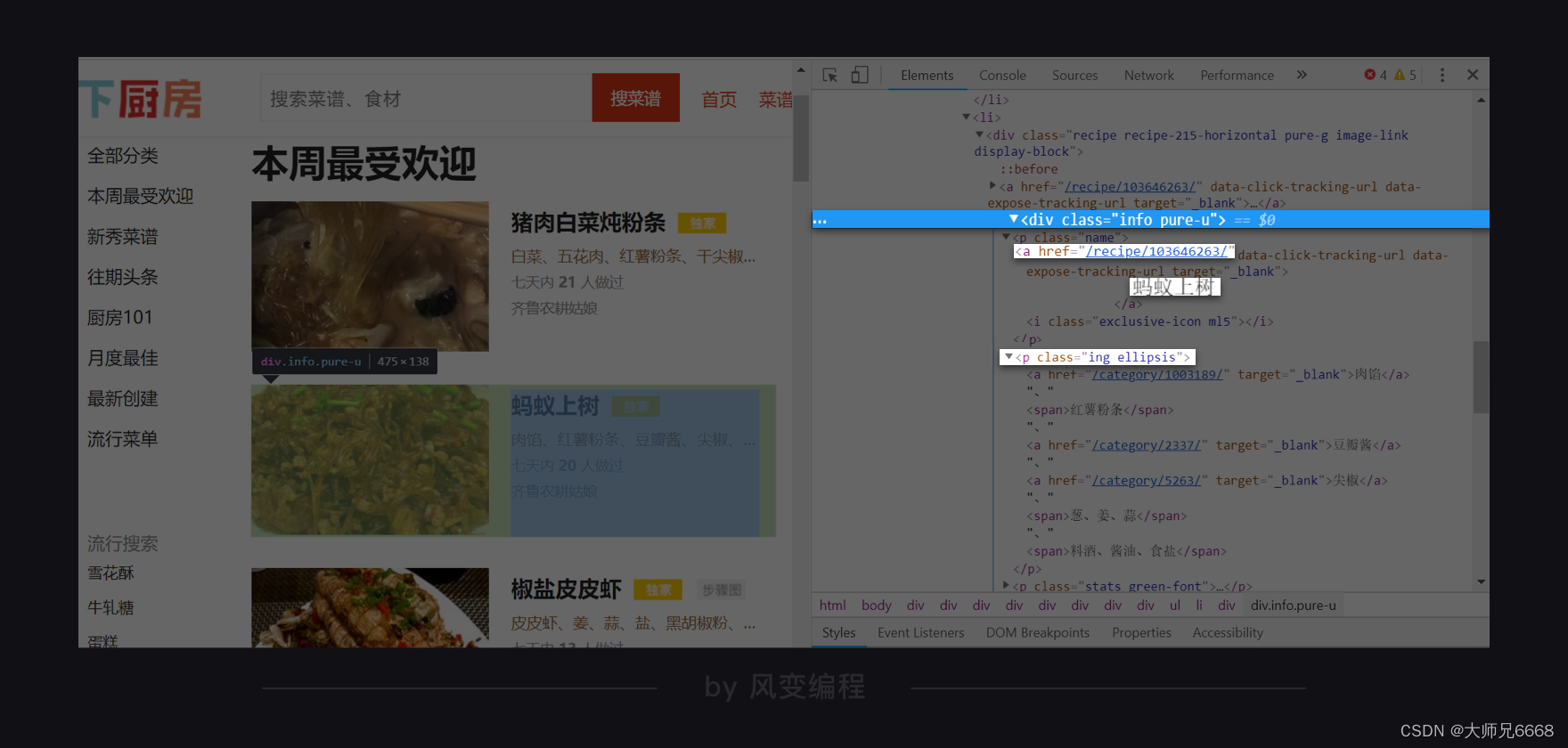Switch to the Elements tab
1568x748 pixels.
point(927,76)
